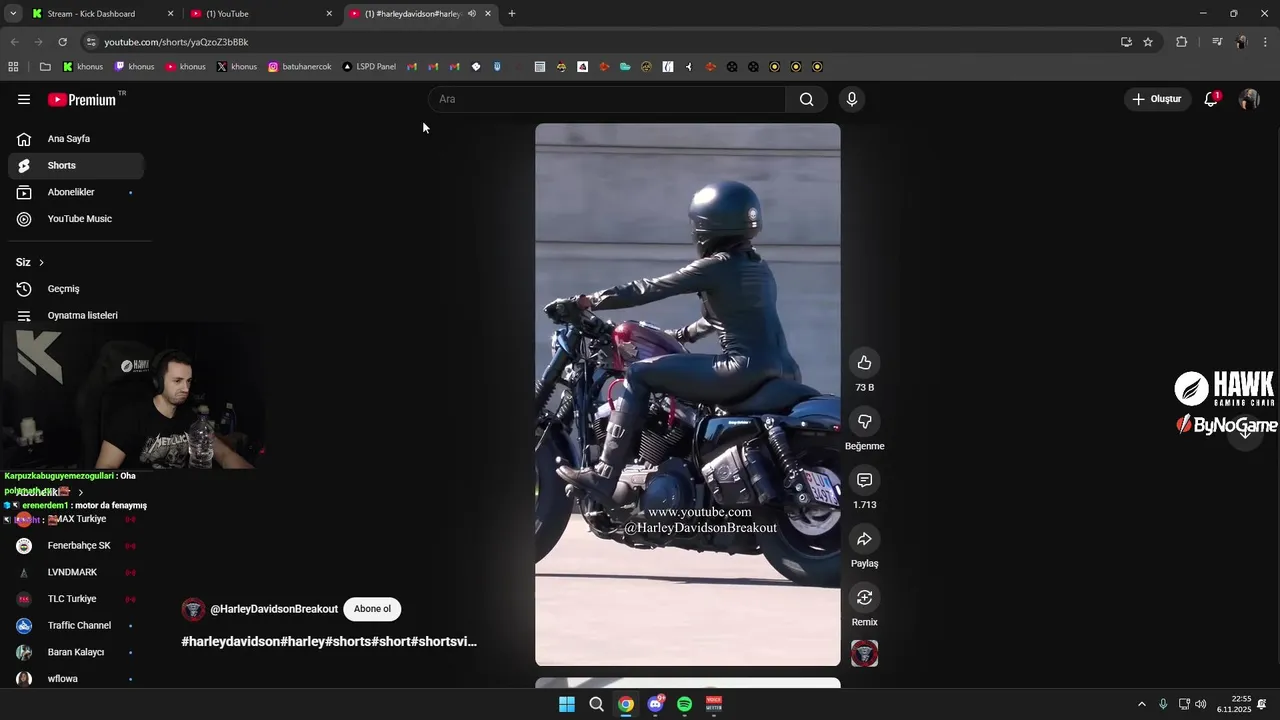Viewport: 1280px width, 720px height.
Task: Click the #harleydavidson hashtag title
Action: point(329,641)
